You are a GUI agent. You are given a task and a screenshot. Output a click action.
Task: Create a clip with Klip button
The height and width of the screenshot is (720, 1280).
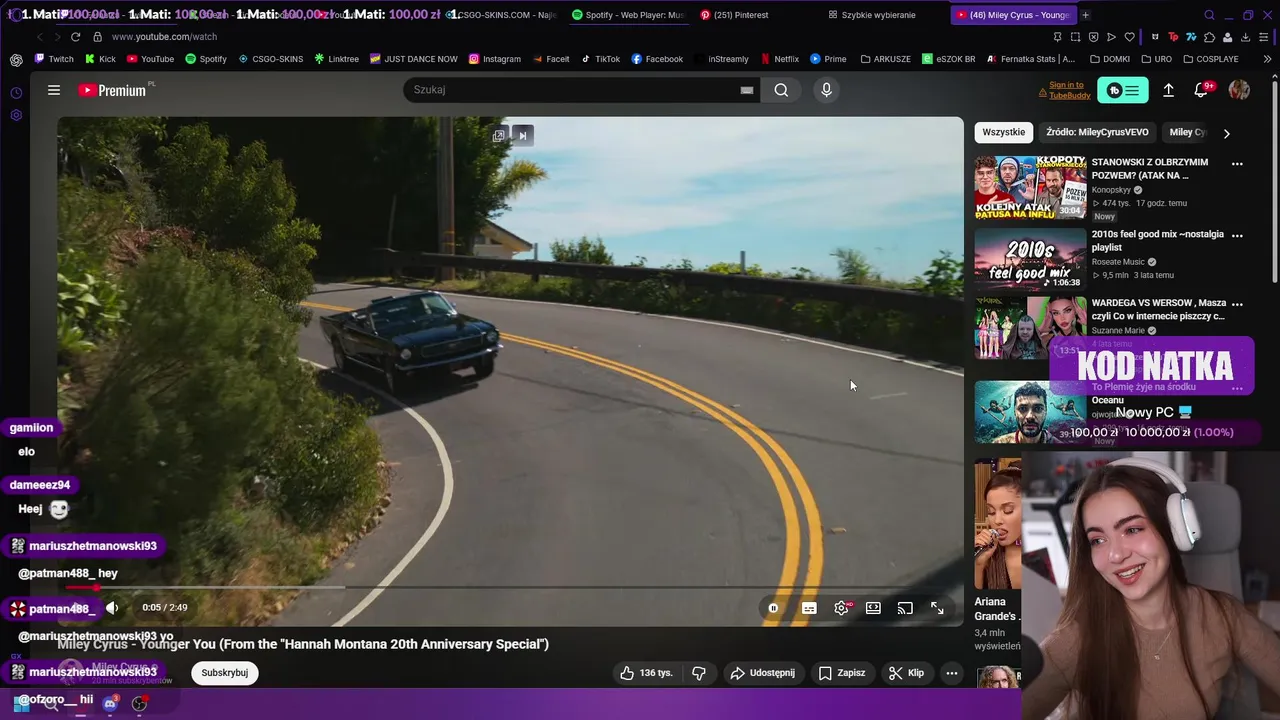[907, 673]
